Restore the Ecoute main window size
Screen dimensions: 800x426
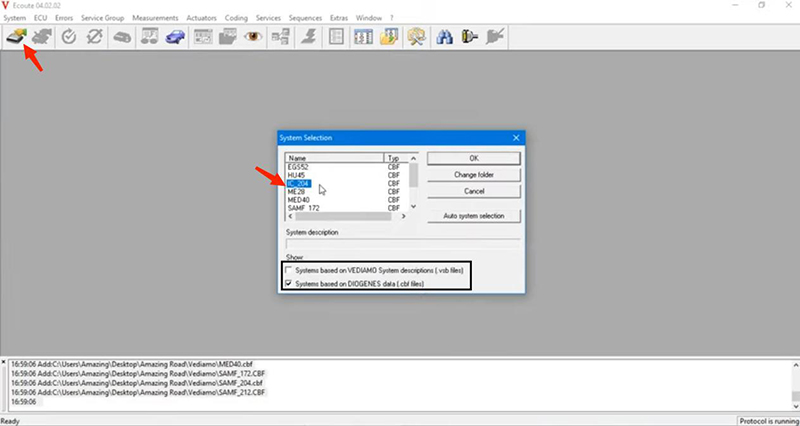click(x=761, y=5)
